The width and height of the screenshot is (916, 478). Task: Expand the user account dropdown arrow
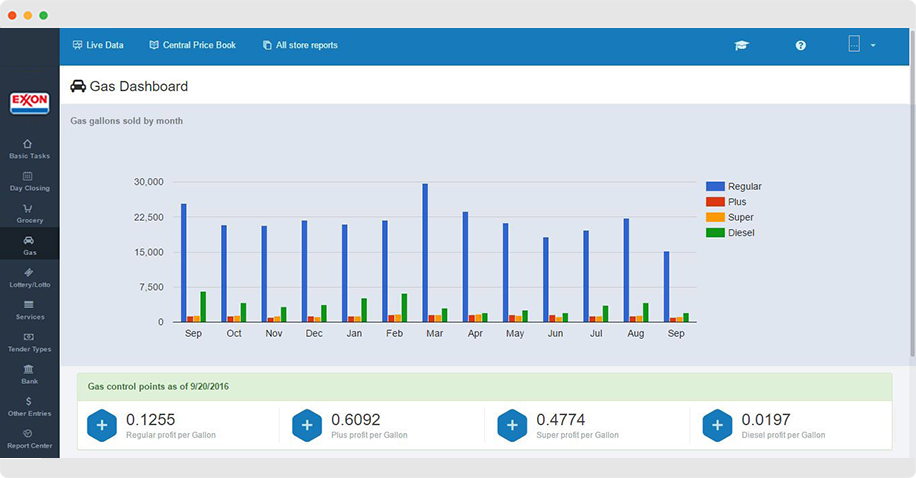[x=873, y=46]
